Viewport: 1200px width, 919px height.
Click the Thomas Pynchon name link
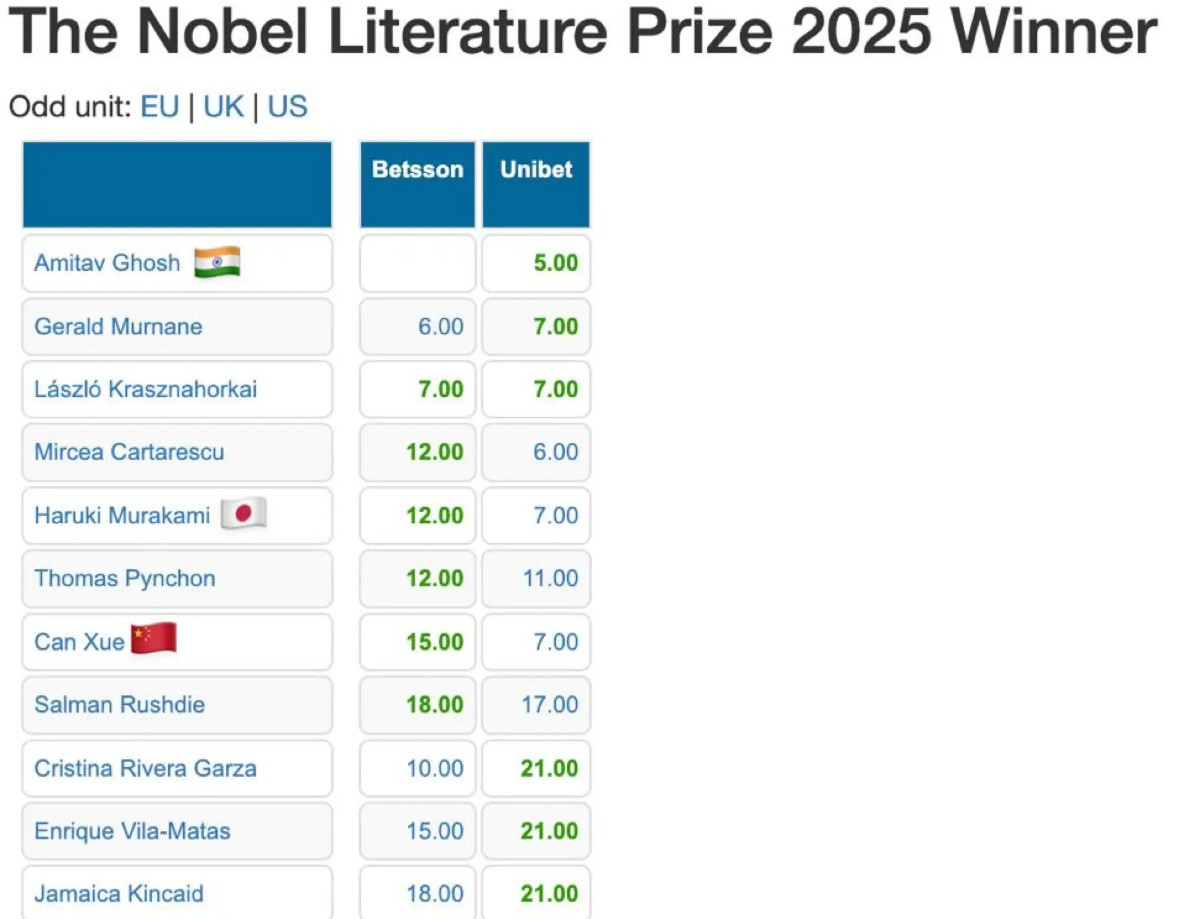pos(124,578)
